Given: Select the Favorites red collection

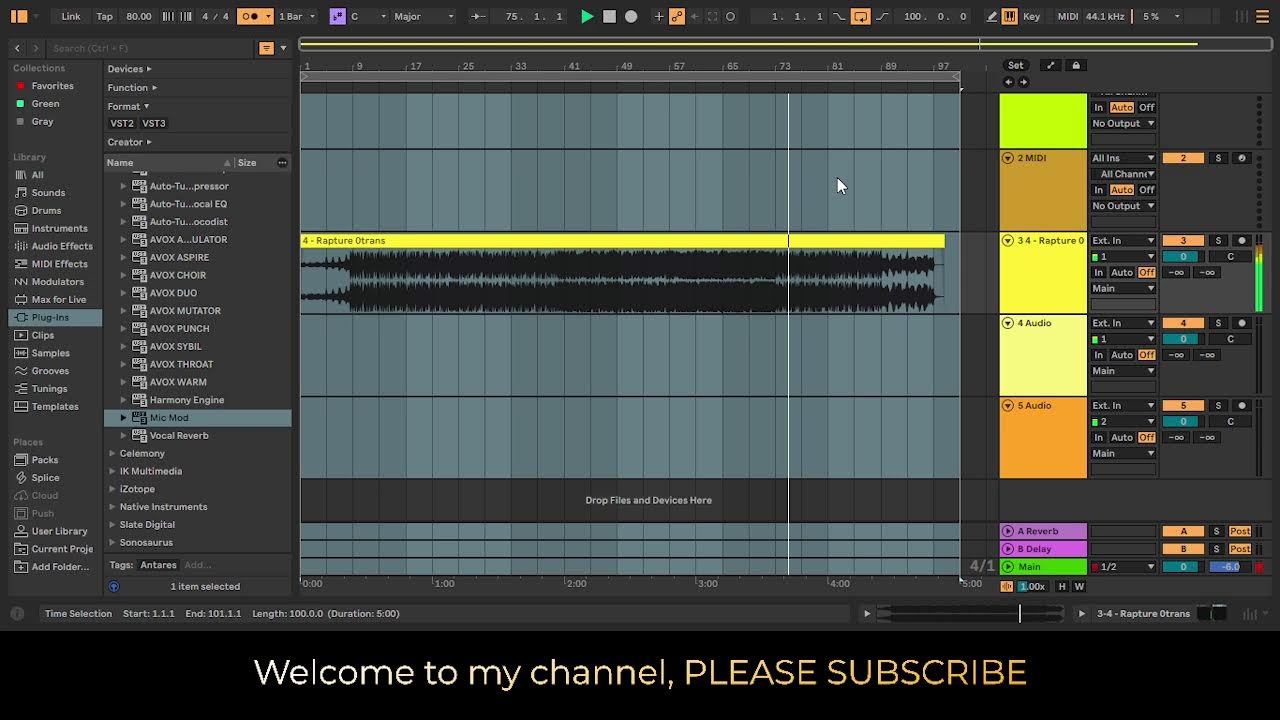Looking at the screenshot, I should [x=52, y=86].
